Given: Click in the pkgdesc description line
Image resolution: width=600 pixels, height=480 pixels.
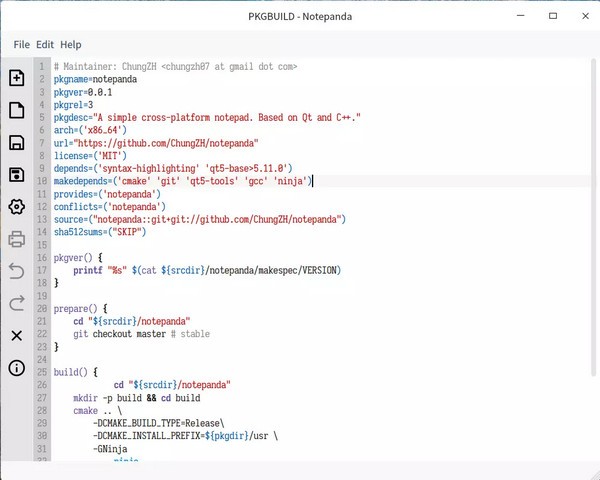Looking at the screenshot, I should coord(207,118).
